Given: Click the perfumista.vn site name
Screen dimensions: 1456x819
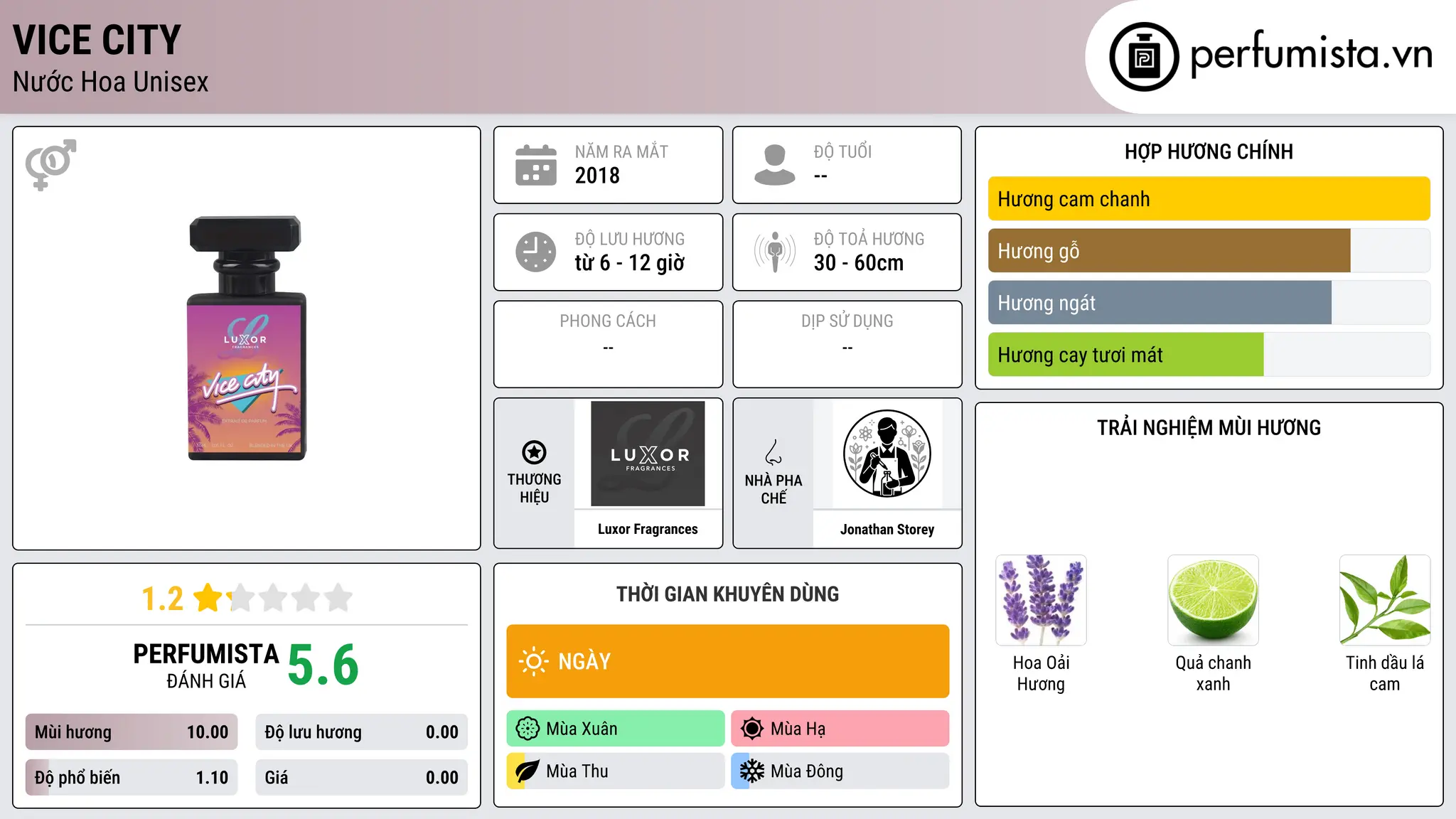Looking at the screenshot, I should 1312,53.
